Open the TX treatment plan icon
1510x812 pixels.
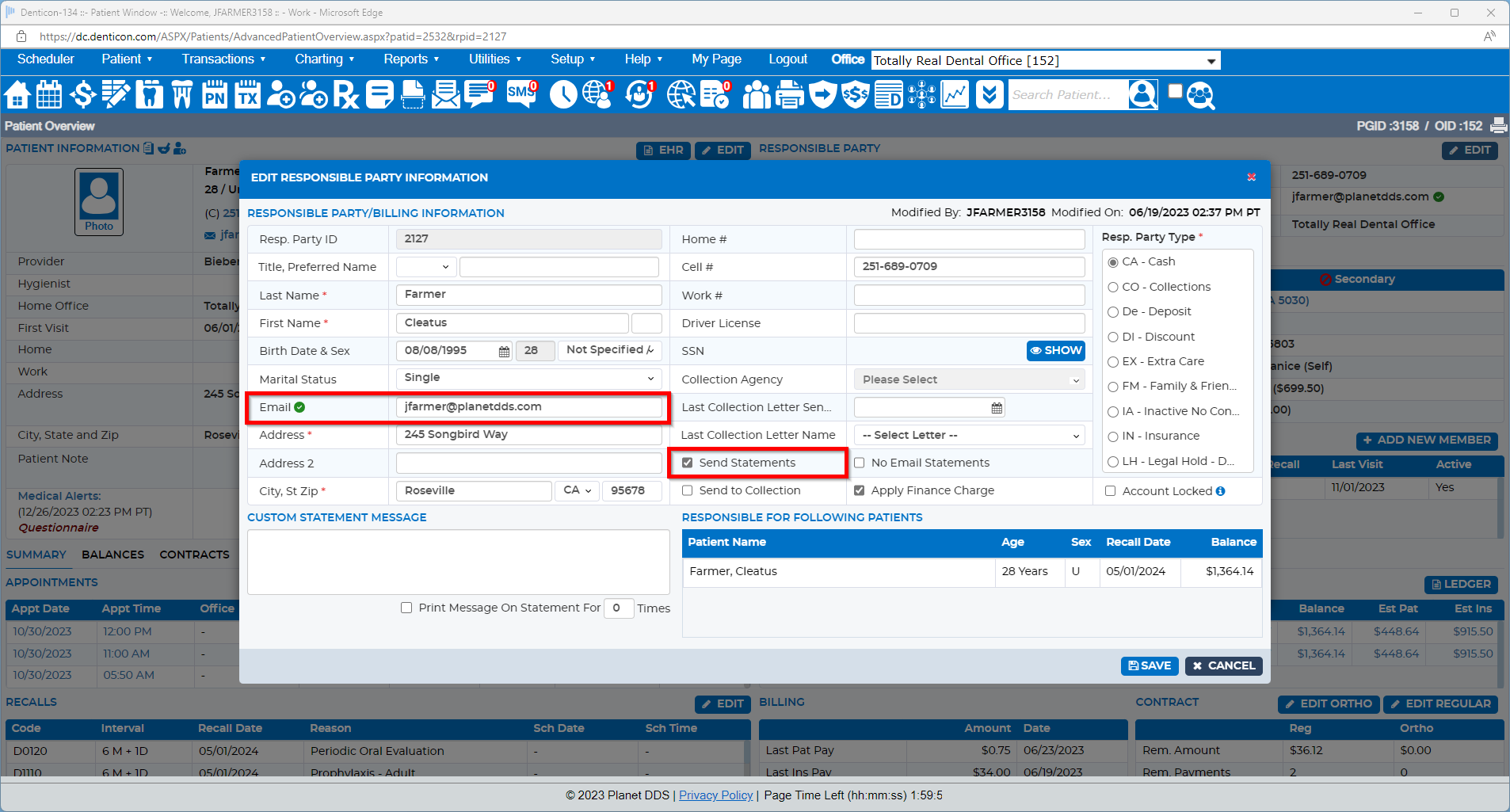[x=247, y=95]
